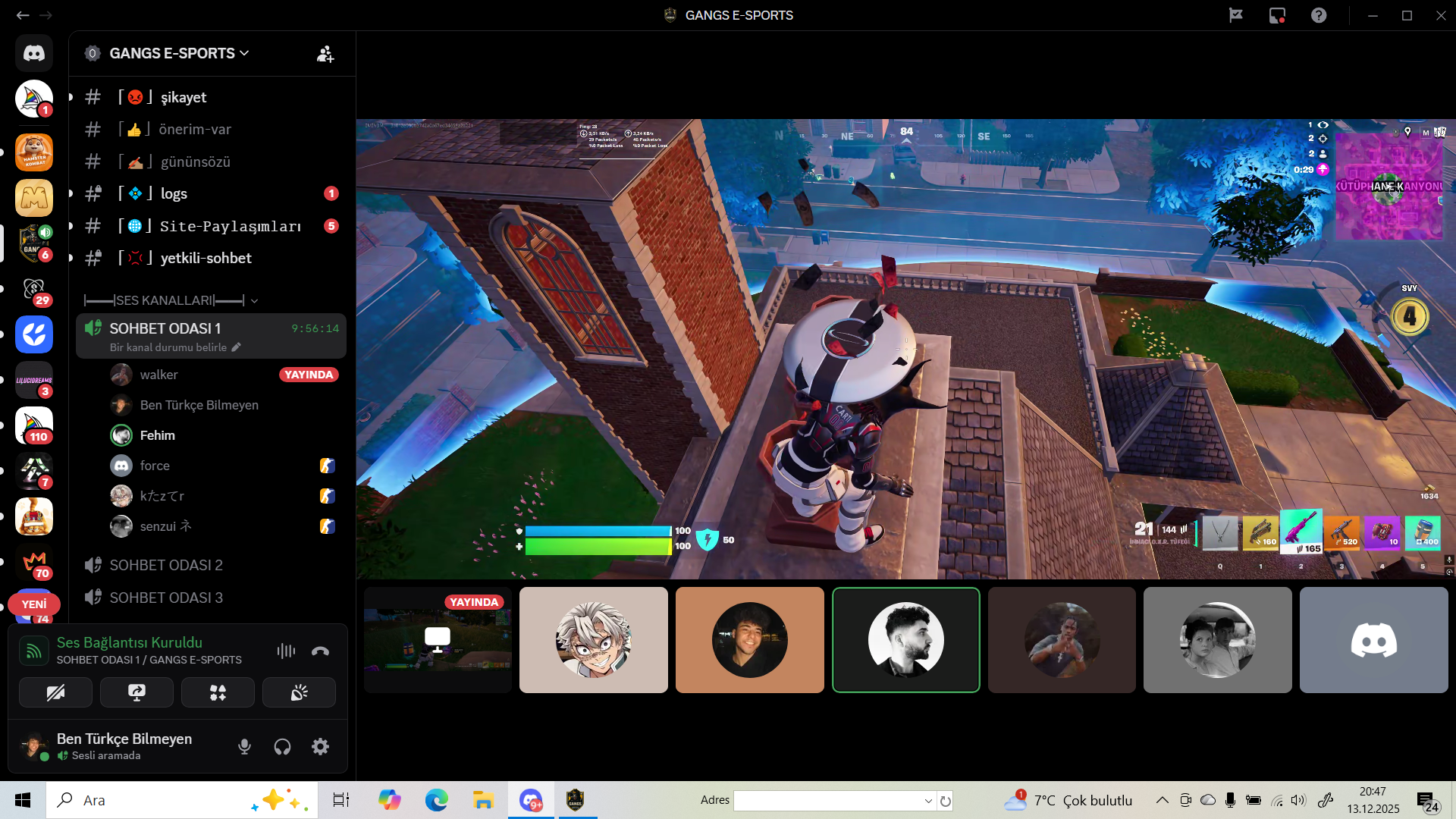Image resolution: width=1456 pixels, height=819 pixels.
Task: Click the invite members icon
Action: pyautogui.click(x=325, y=54)
